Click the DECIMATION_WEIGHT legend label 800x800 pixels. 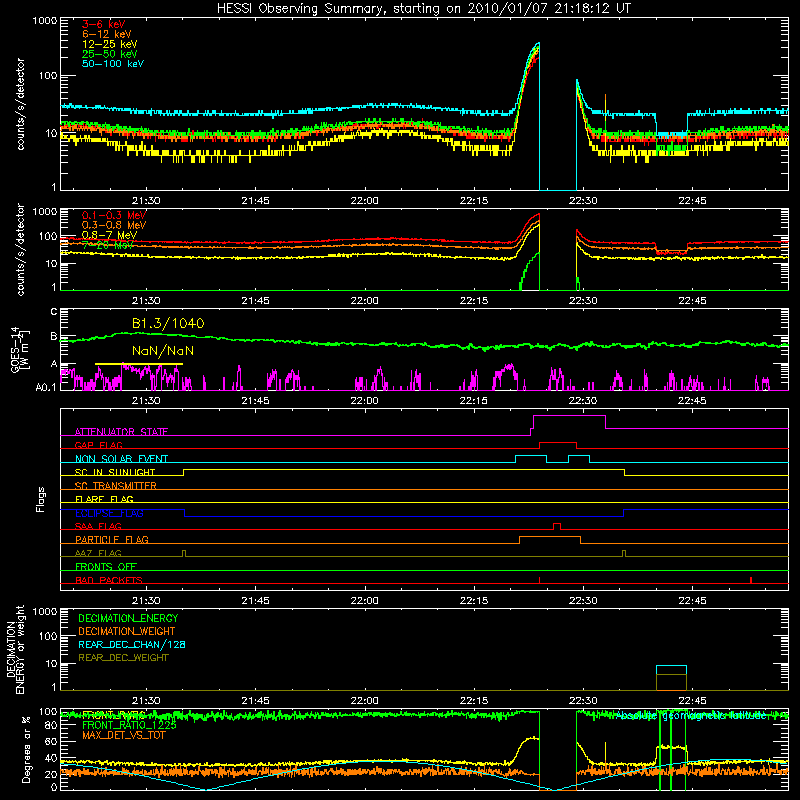tap(127, 631)
